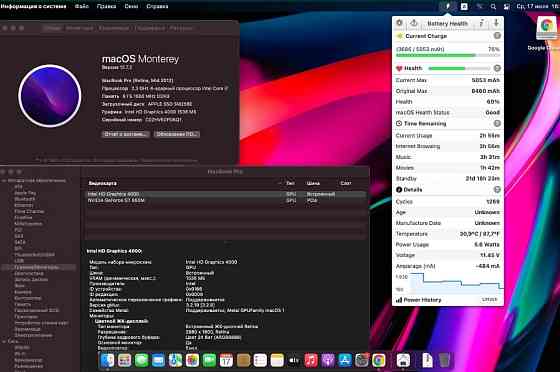Open FaceTime from the Dock

pyautogui.click(x=209, y=360)
